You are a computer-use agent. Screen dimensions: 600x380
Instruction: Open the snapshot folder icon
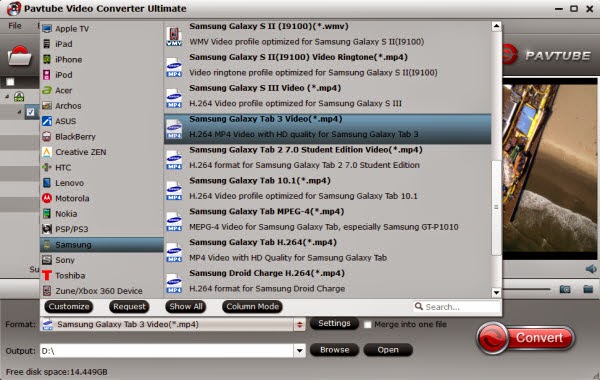588,289
